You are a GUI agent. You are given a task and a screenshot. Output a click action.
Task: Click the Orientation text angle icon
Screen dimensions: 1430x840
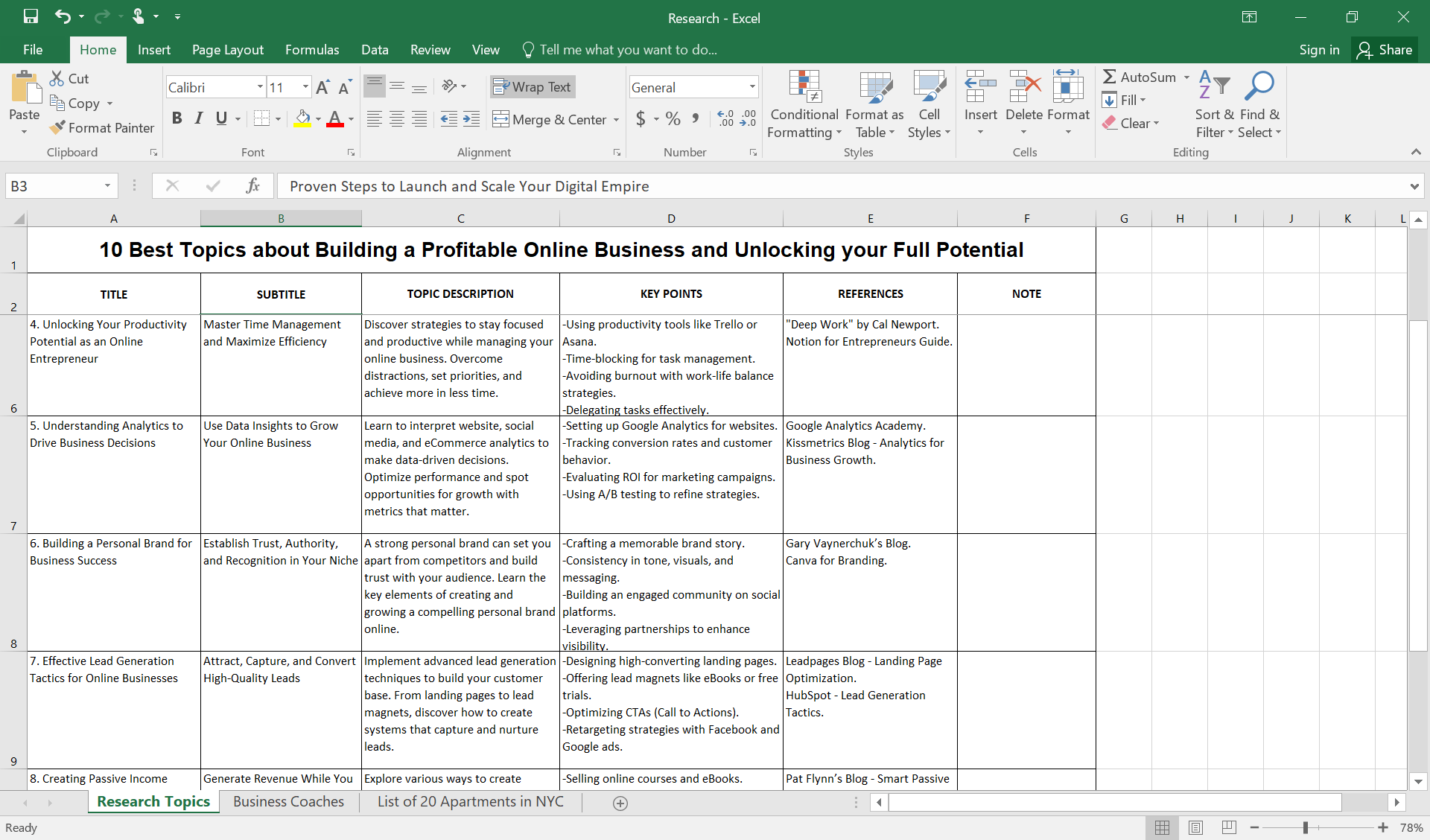(449, 86)
